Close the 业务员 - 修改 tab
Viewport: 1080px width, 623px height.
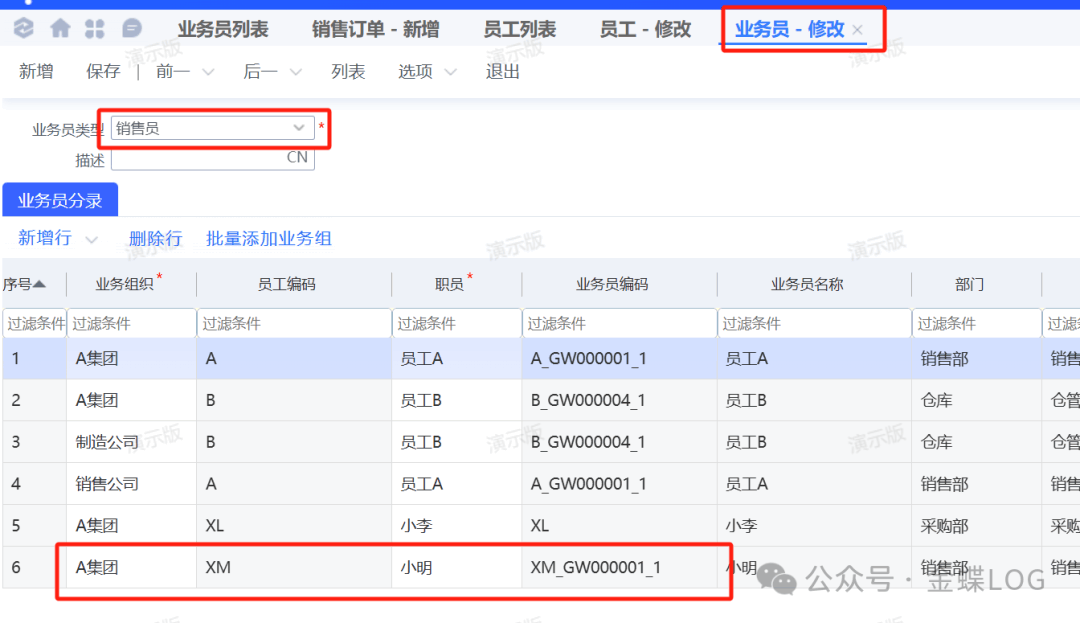pyautogui.click(x=857, y=30)
